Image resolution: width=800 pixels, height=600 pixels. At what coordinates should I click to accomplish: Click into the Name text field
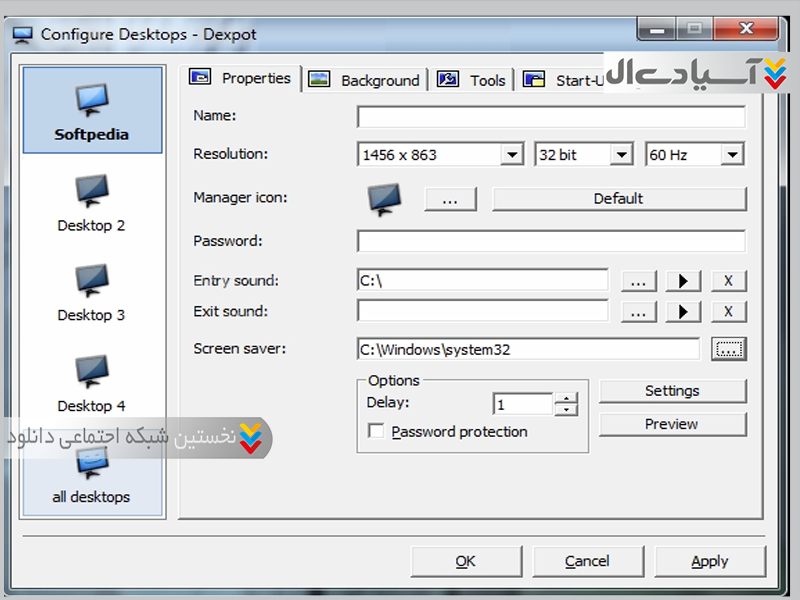pos(551,117)
